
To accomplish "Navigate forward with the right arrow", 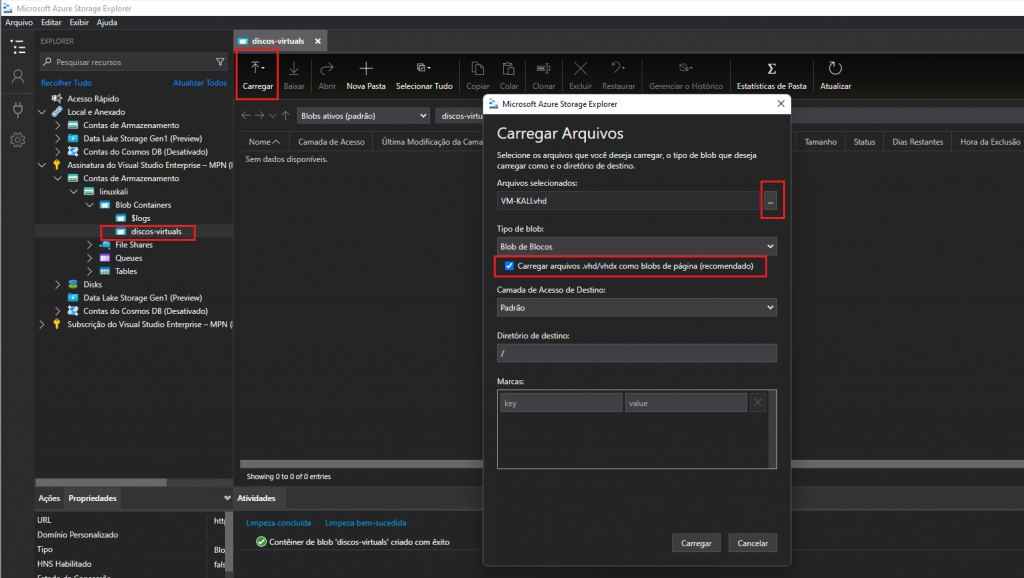I will 259,116.
